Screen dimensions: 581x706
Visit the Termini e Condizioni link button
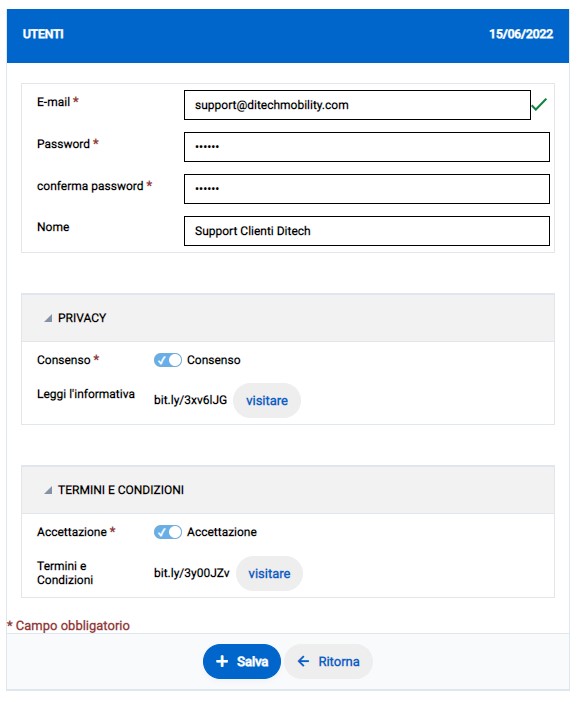[x=269, y=573]
